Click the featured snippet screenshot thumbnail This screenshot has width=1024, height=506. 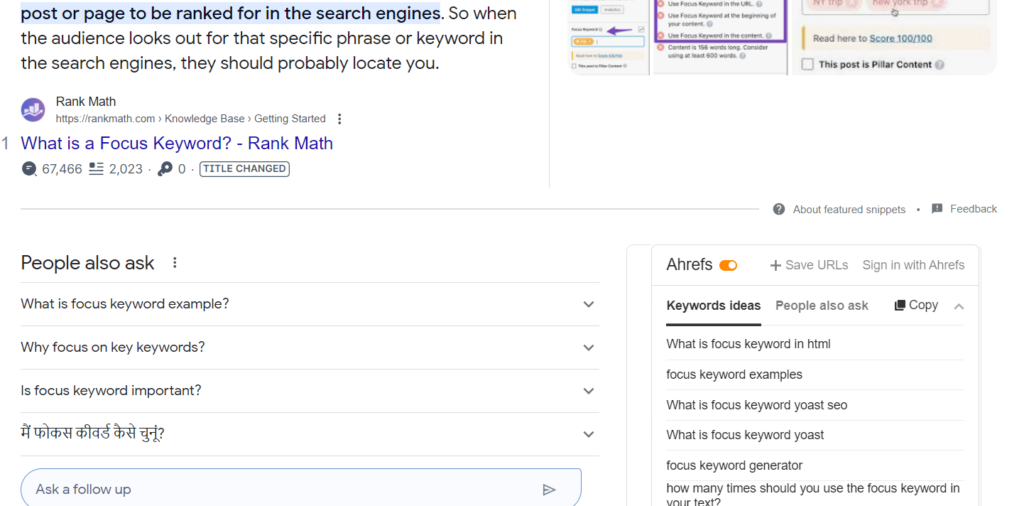tap(782, 37)
